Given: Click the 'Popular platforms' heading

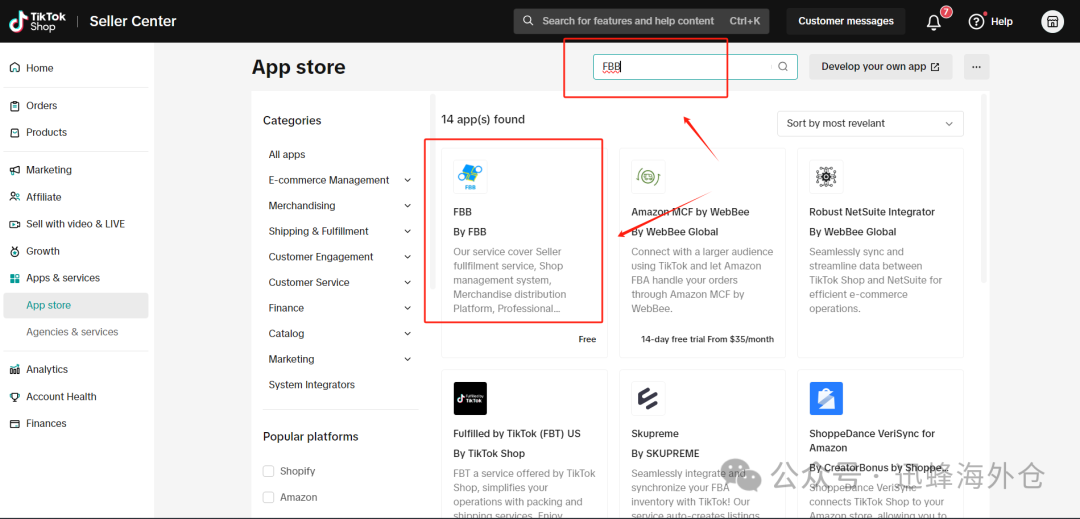Looking at the screenshot, I should pyautogui.click(x=311, y=437).
